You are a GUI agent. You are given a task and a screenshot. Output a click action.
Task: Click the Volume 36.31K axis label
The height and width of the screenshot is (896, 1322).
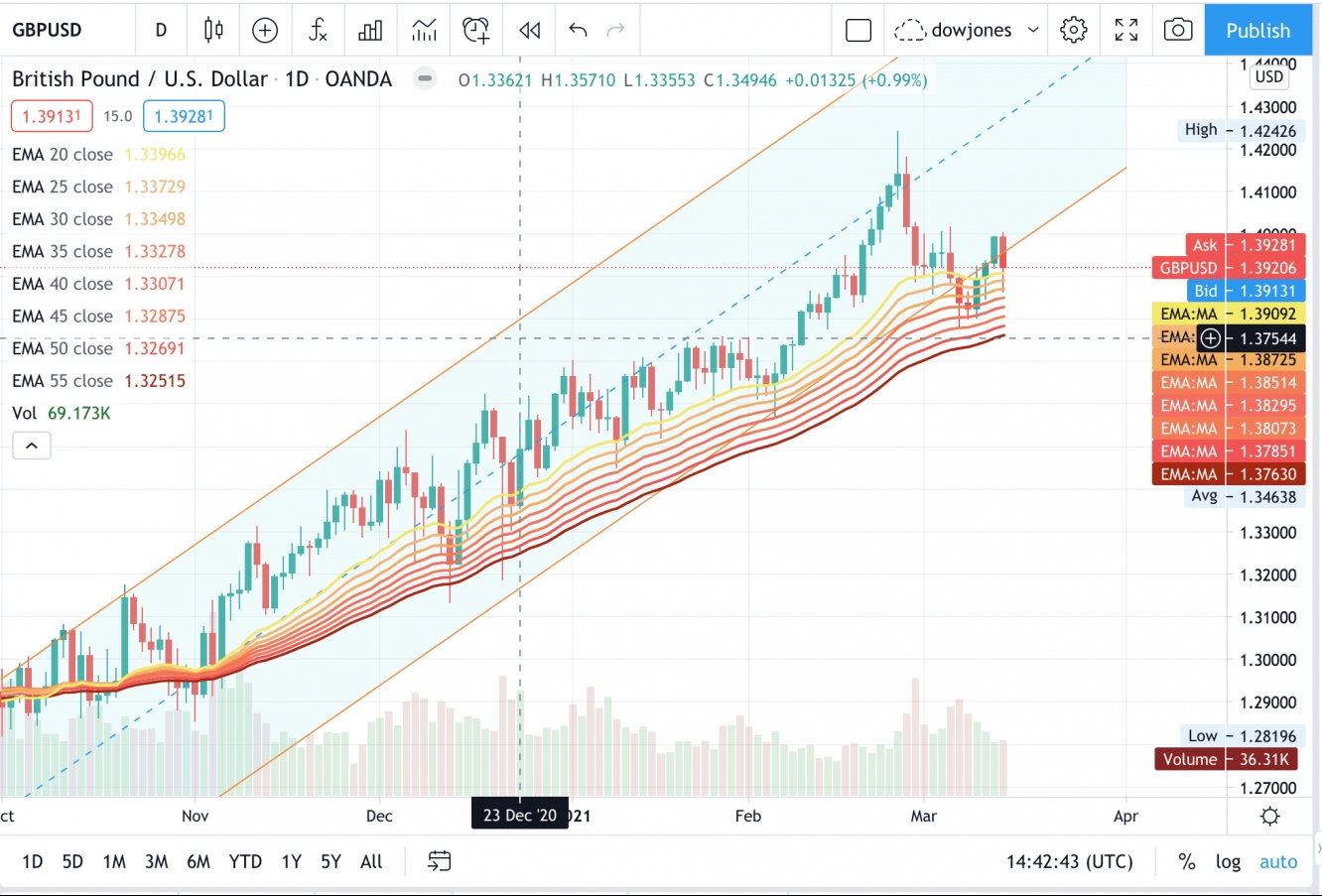pyautogui.click(x=1229, y=759)
